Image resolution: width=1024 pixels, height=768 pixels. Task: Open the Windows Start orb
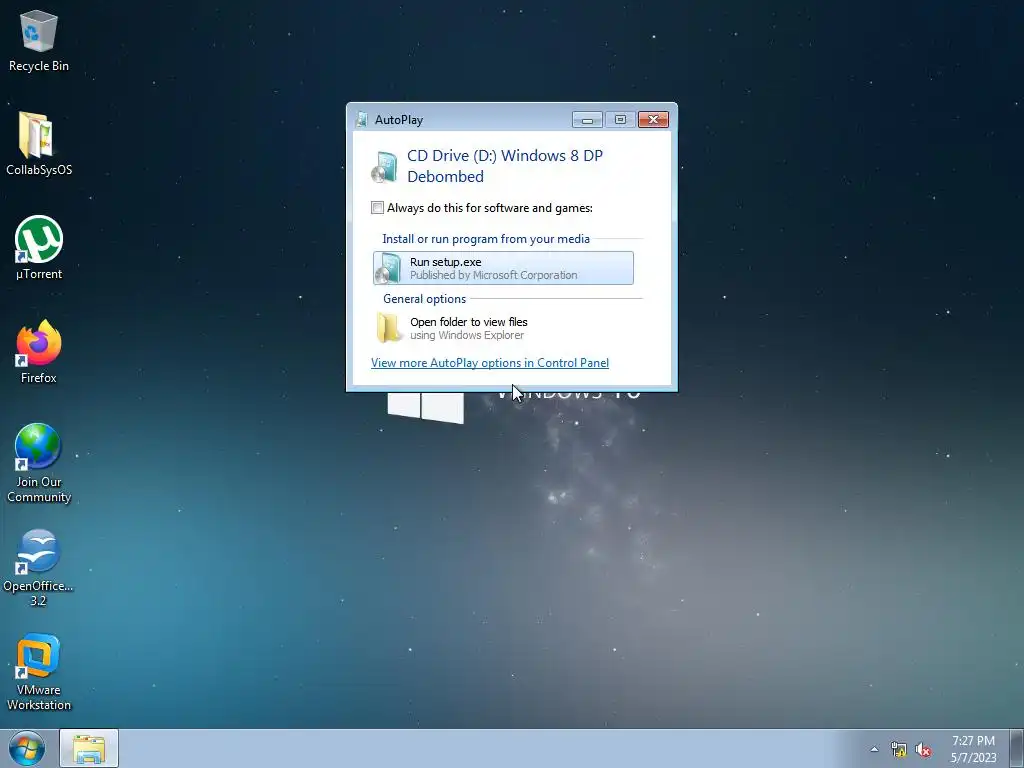pos(27,748)
